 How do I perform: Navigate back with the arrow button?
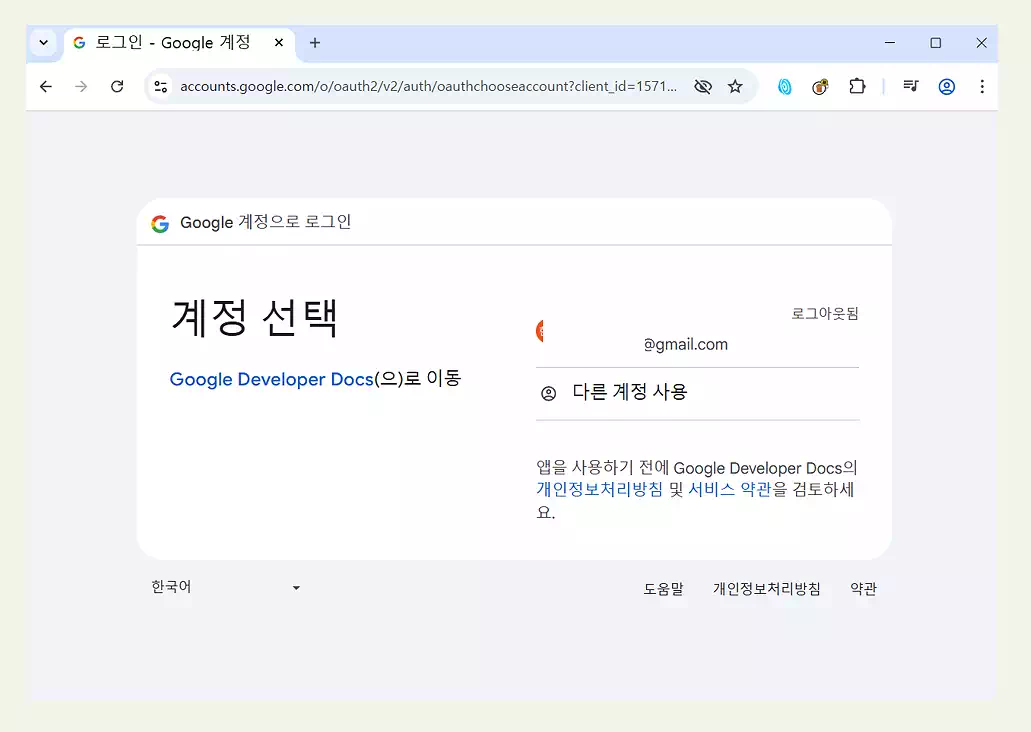46,86
